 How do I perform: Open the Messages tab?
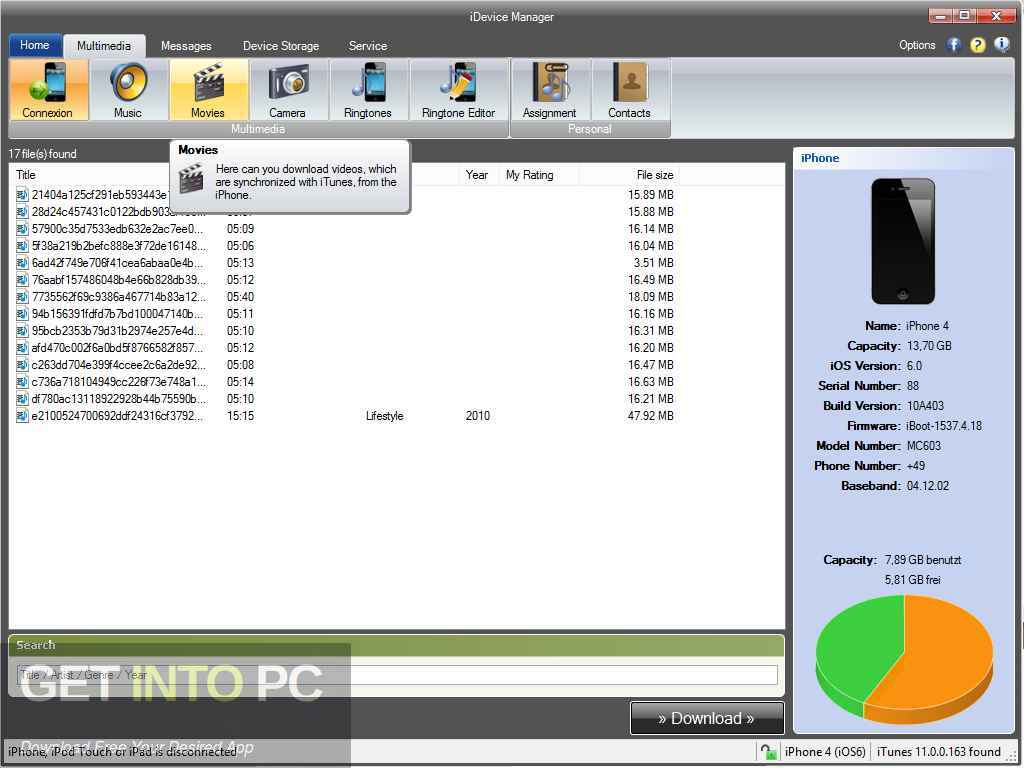tap(186, 46)
